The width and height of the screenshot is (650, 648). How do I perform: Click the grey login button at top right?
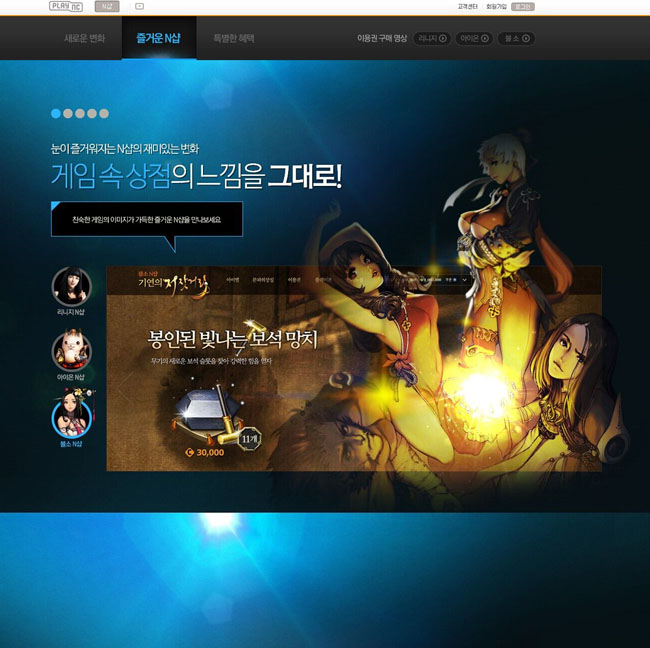[523, 7]
